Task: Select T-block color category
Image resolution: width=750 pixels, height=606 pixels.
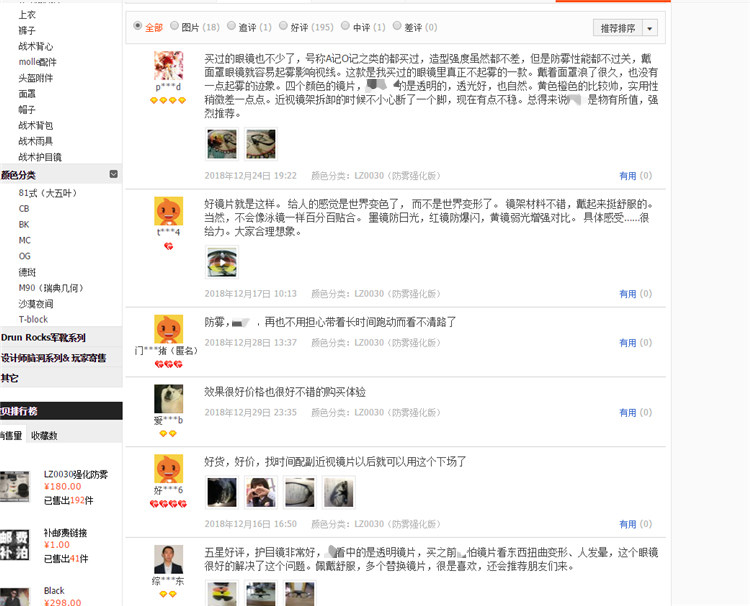Action: [33, 320]
